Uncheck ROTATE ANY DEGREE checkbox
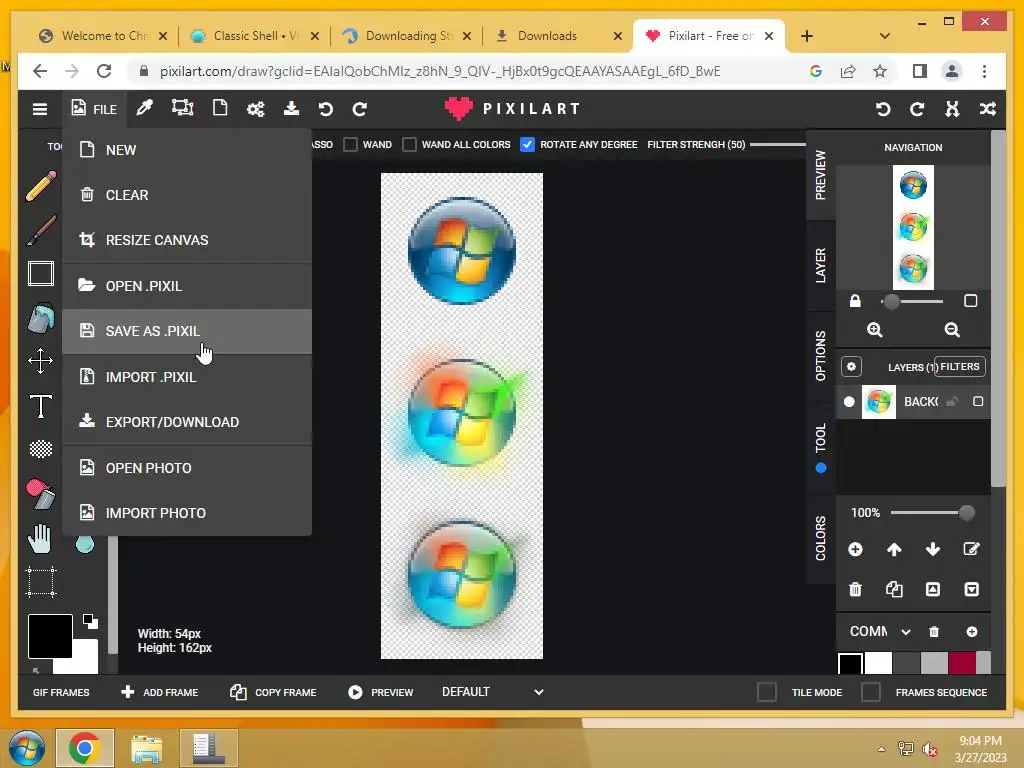 point(527,144)
